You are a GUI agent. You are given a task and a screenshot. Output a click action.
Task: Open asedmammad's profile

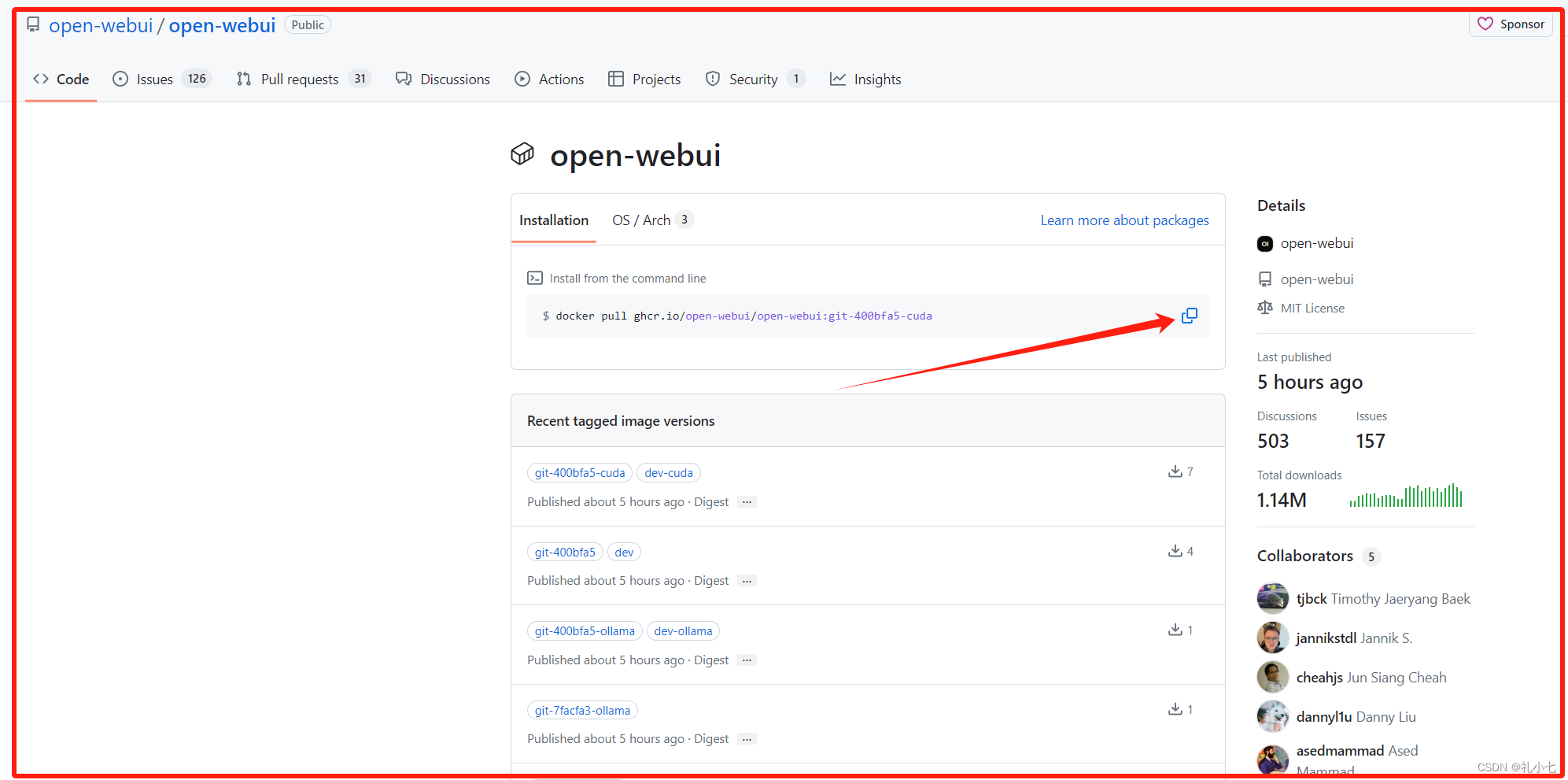click(1340, 751)
